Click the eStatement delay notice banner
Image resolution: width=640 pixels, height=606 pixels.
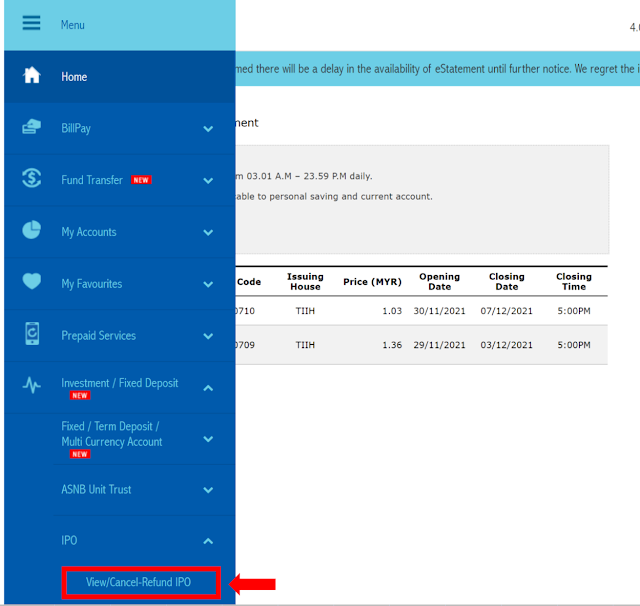pyautogui.click(x=438, y=69)
